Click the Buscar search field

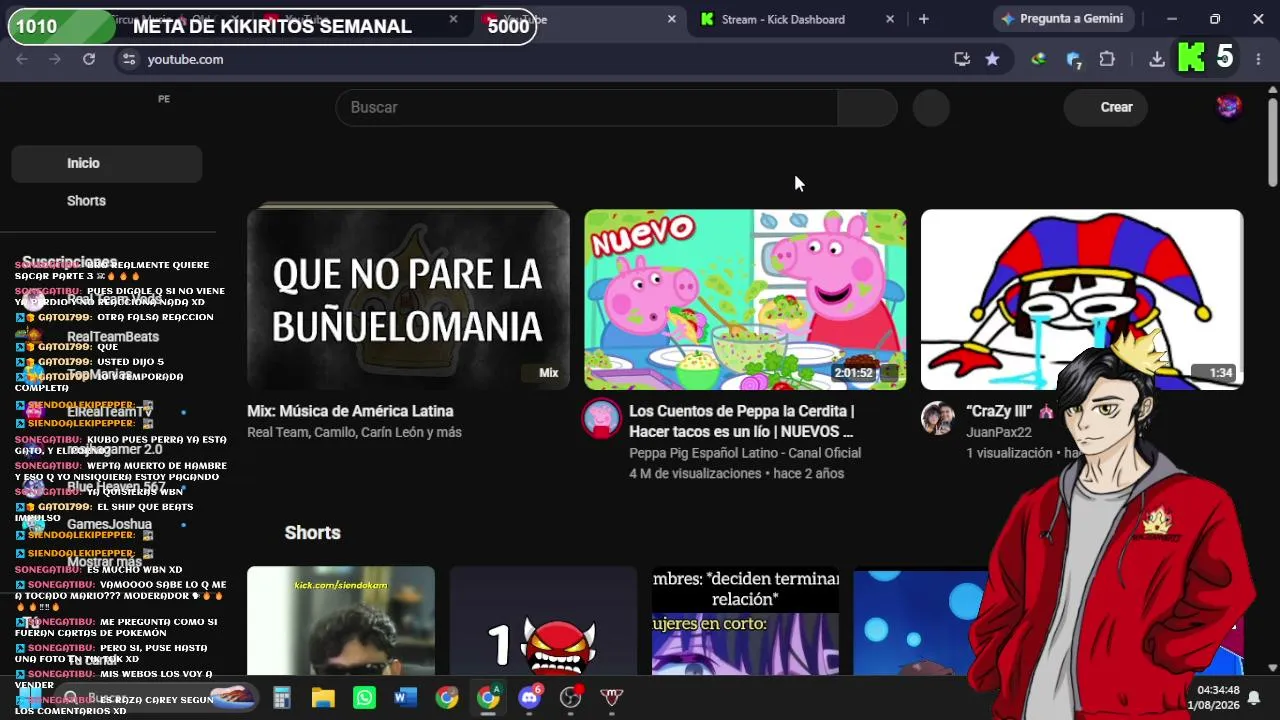(586, 107)
